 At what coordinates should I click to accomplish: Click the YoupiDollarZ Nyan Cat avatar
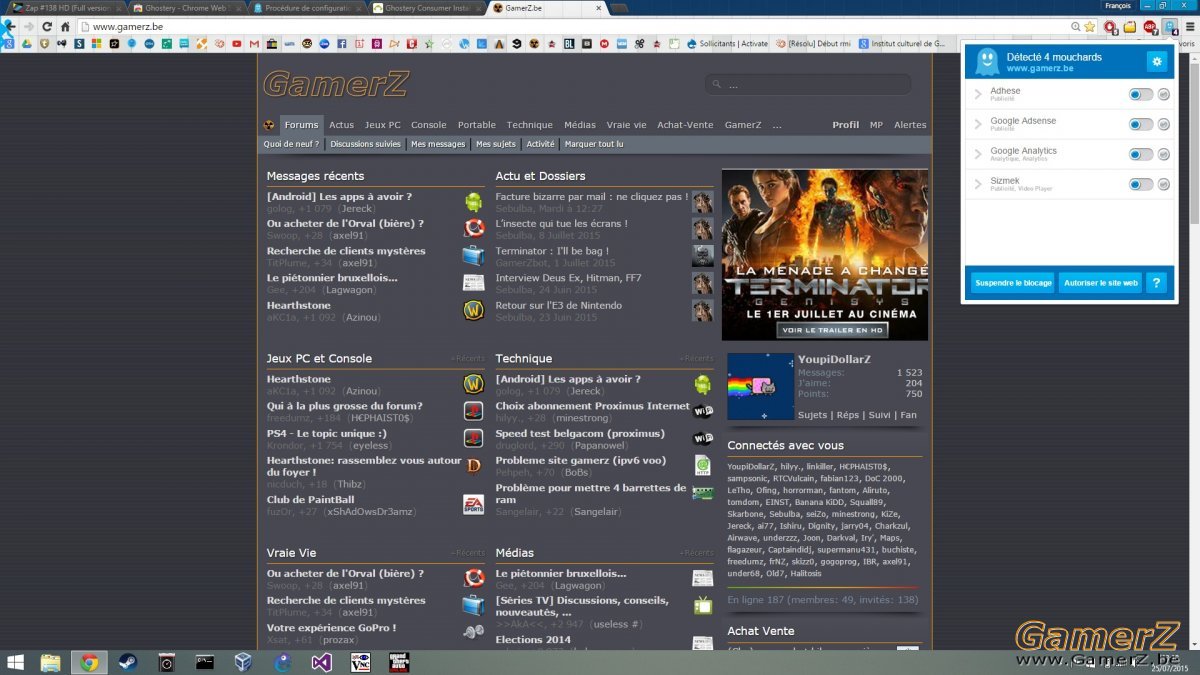pyautogui.click(x=759, y=386)
